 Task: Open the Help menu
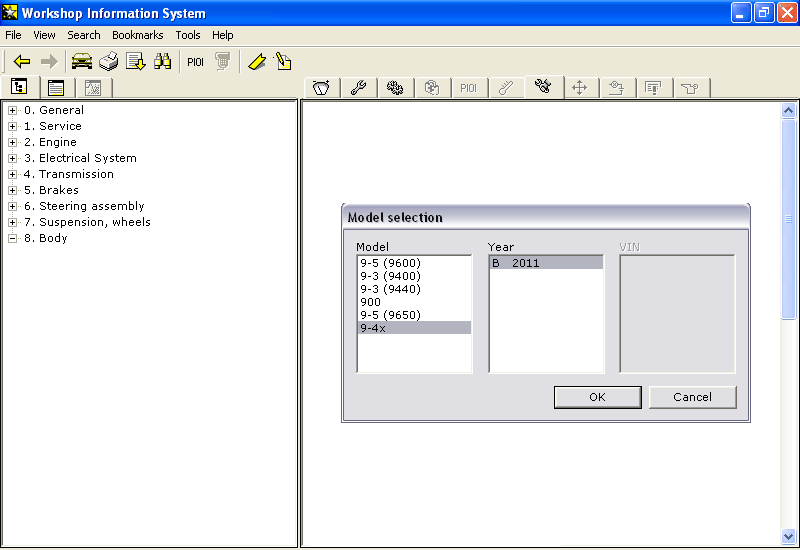tap(222, 35)
